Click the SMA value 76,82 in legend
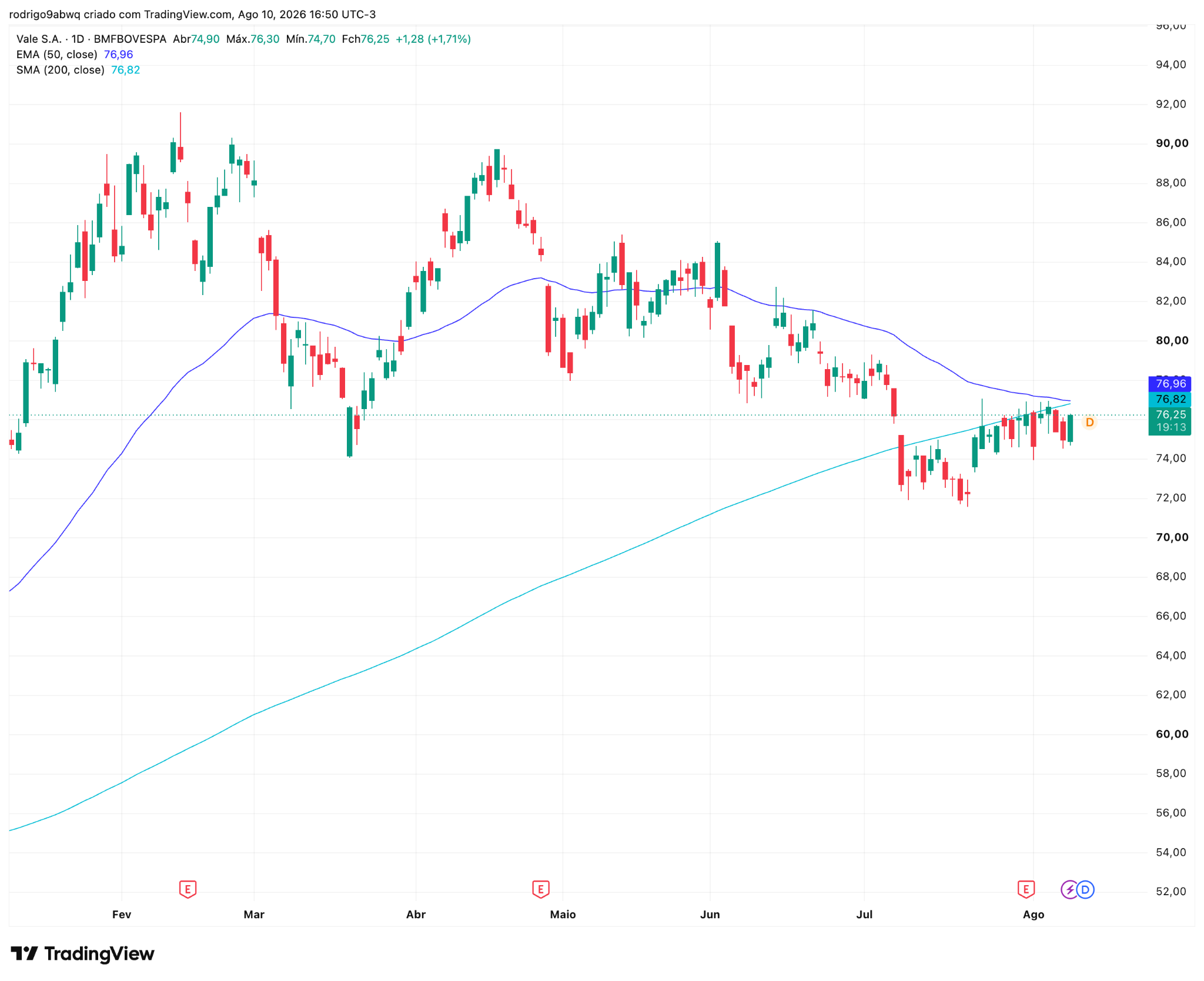This screenshot has width=1204, height=981. pyautogui.click(x=125, y=70)
